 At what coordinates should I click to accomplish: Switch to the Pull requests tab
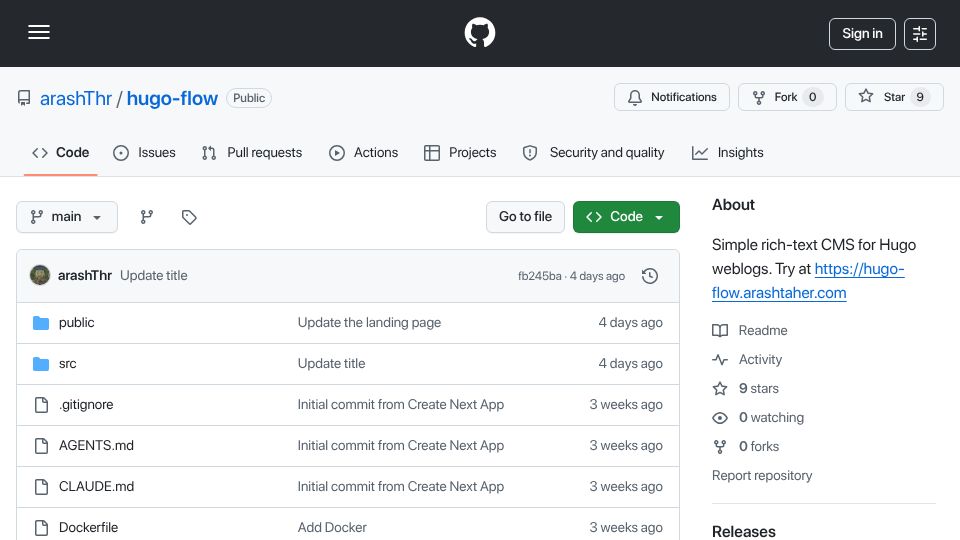(x=252, y=152)
